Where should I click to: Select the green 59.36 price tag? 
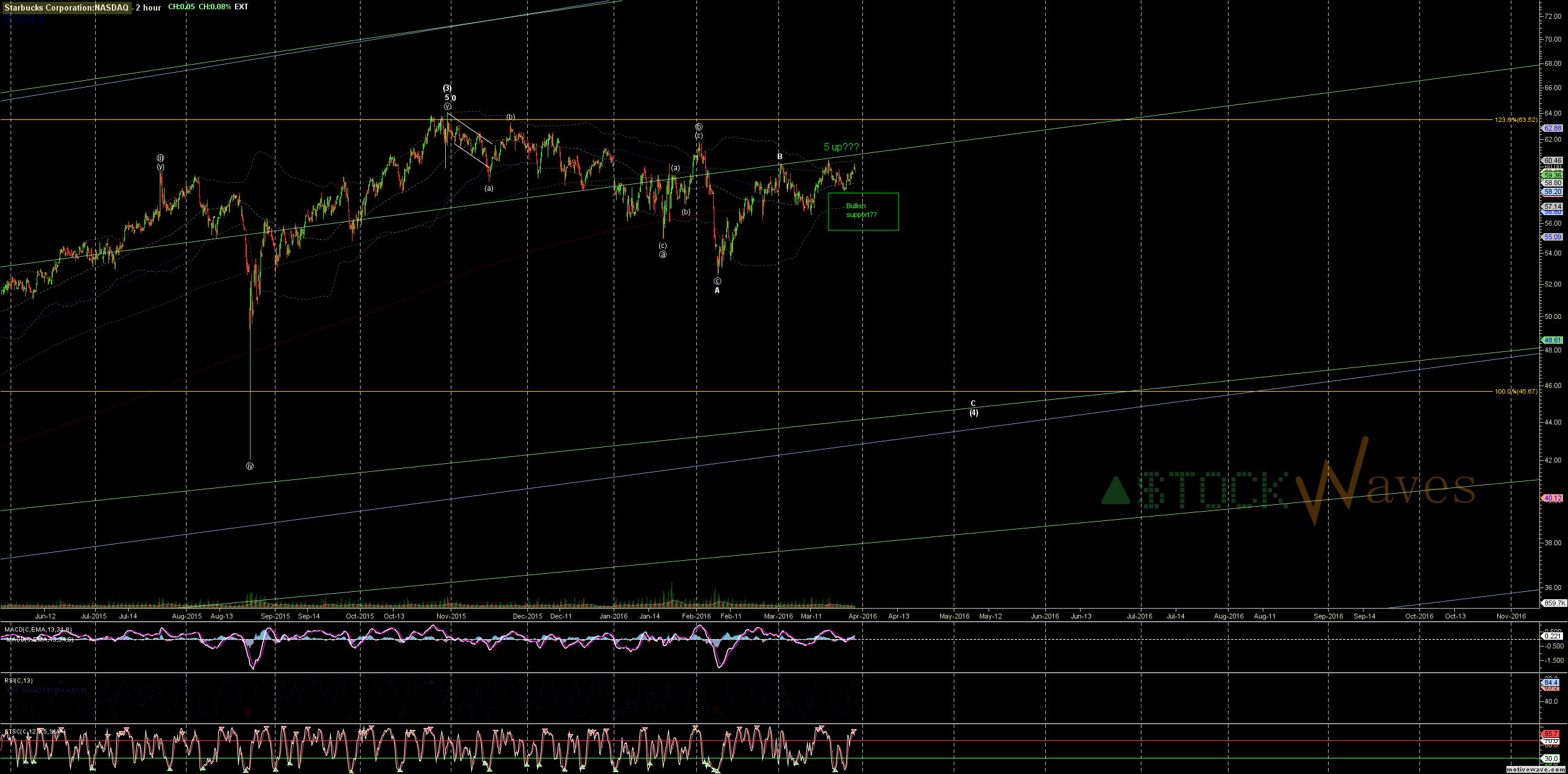coord(1552,175)
